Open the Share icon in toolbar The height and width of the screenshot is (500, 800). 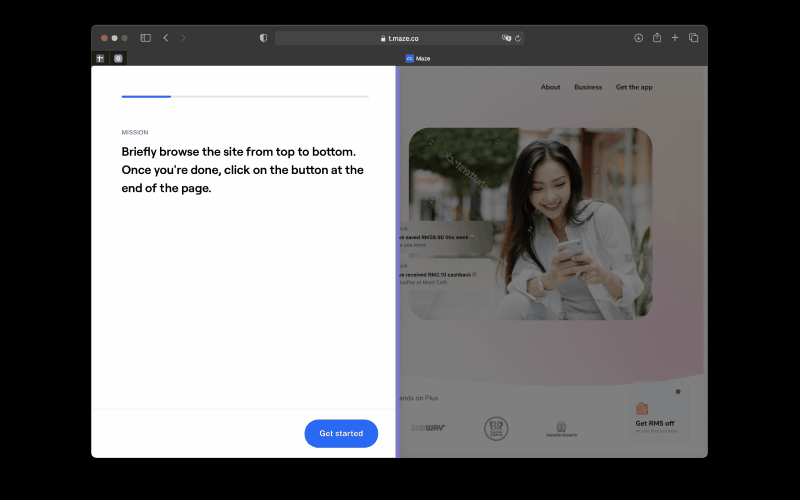657,37
